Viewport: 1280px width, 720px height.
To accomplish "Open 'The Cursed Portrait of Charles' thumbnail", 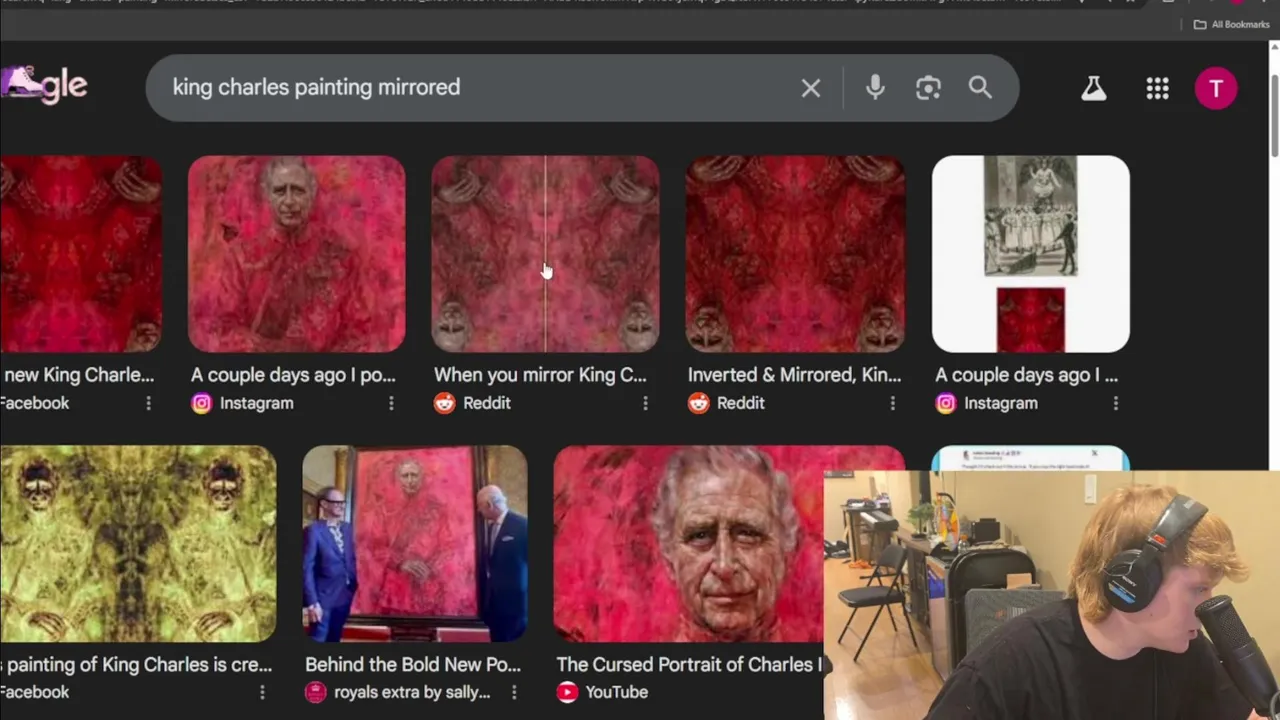I will pos(688,543).
